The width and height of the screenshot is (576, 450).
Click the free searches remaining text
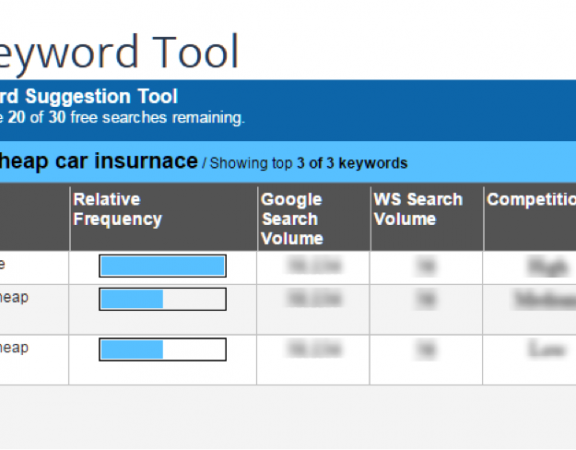pyautogui.click(x=122, y=118)
